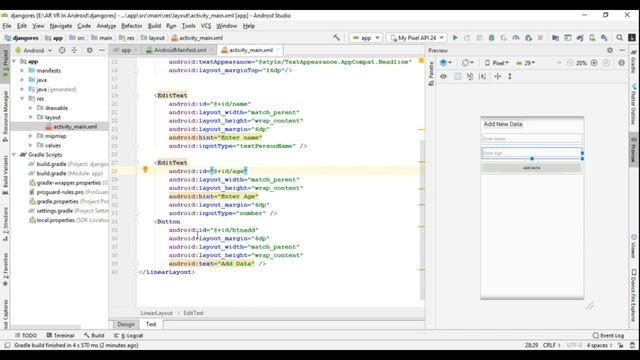
Task: Open the app run configuration dropdown
Action: (x=366, y=38)
